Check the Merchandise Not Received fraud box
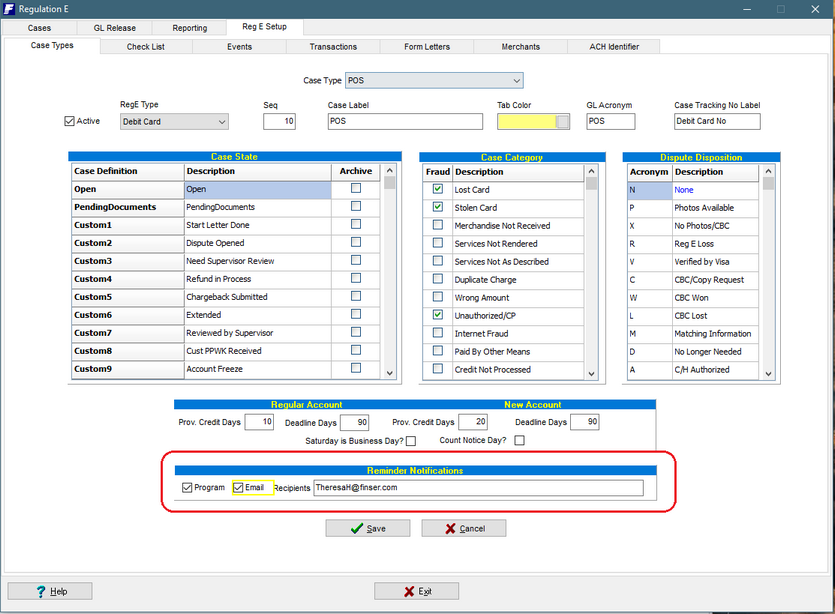 point(438,225)
